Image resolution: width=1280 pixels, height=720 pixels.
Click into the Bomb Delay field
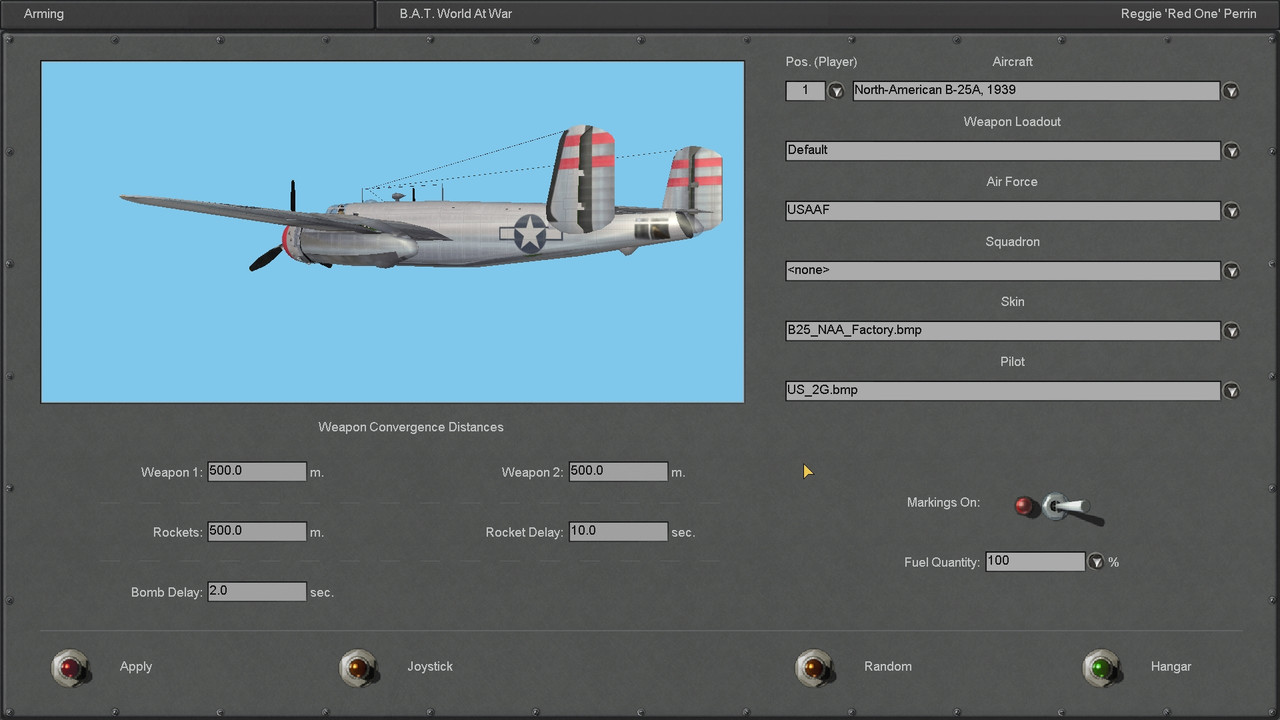click(257, 591)
